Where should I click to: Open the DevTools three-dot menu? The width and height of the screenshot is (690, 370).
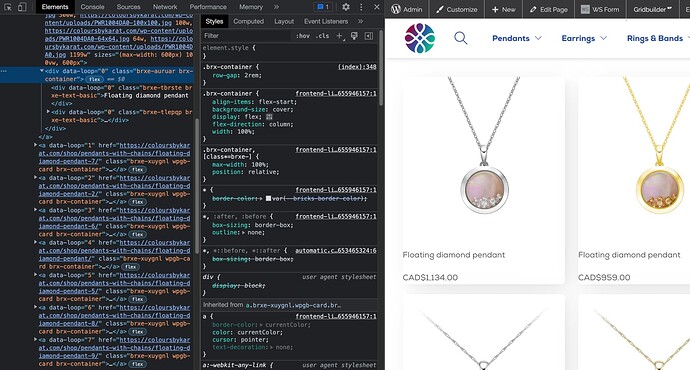361,7
